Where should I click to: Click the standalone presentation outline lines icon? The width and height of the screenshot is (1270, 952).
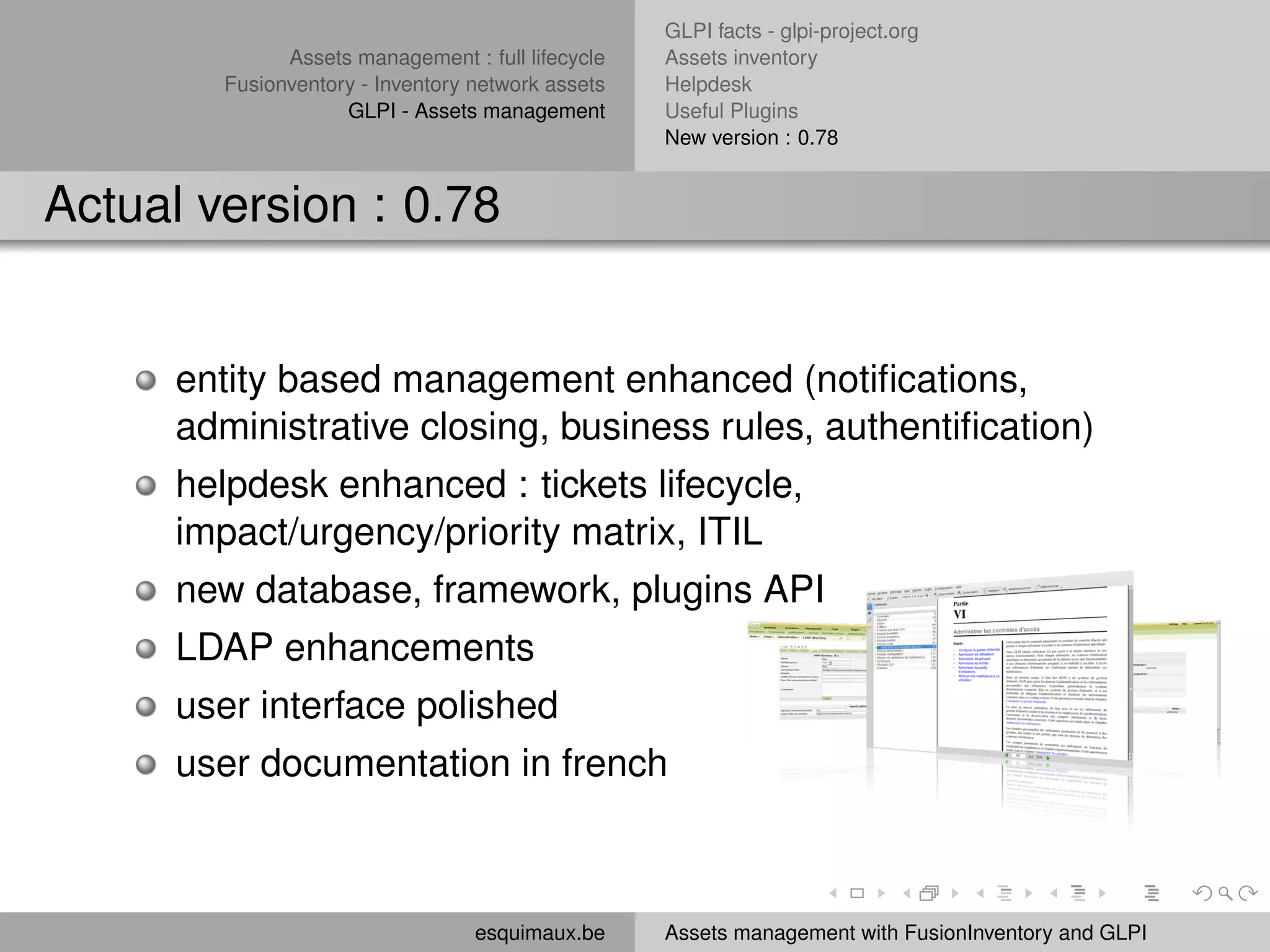pyautogui.click(x=1152, y=893)
